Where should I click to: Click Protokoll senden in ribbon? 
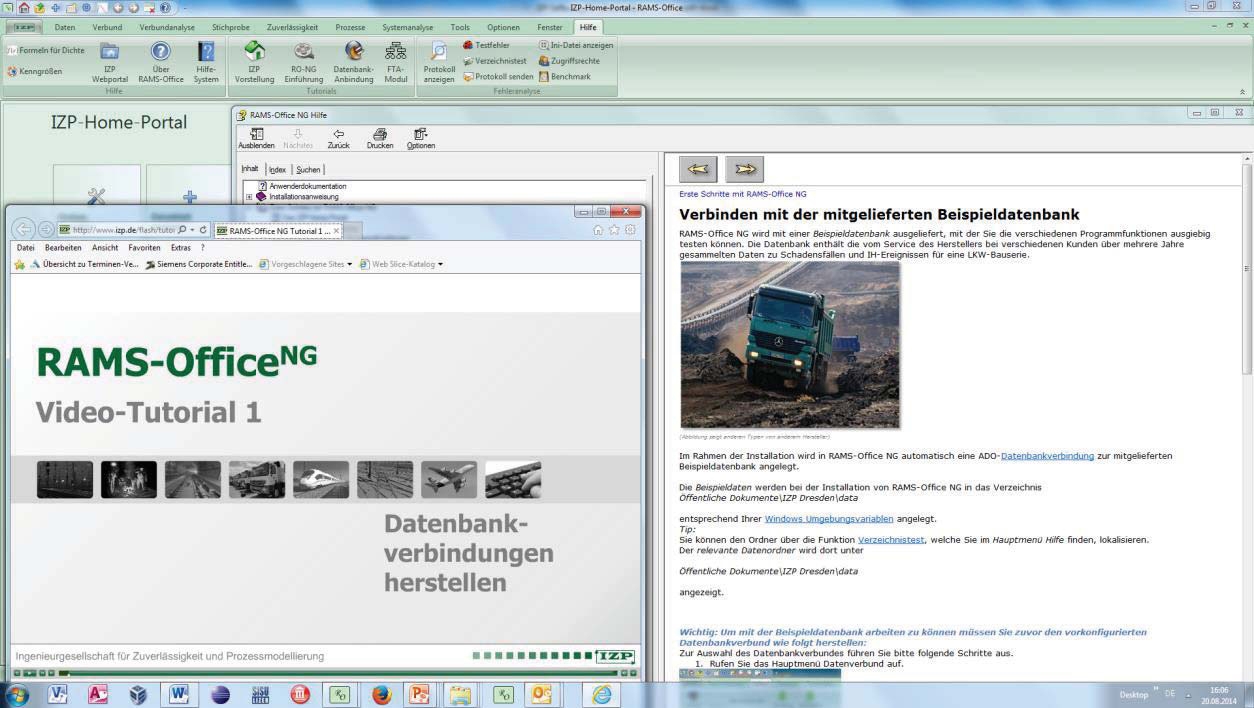tap(498, 77)
